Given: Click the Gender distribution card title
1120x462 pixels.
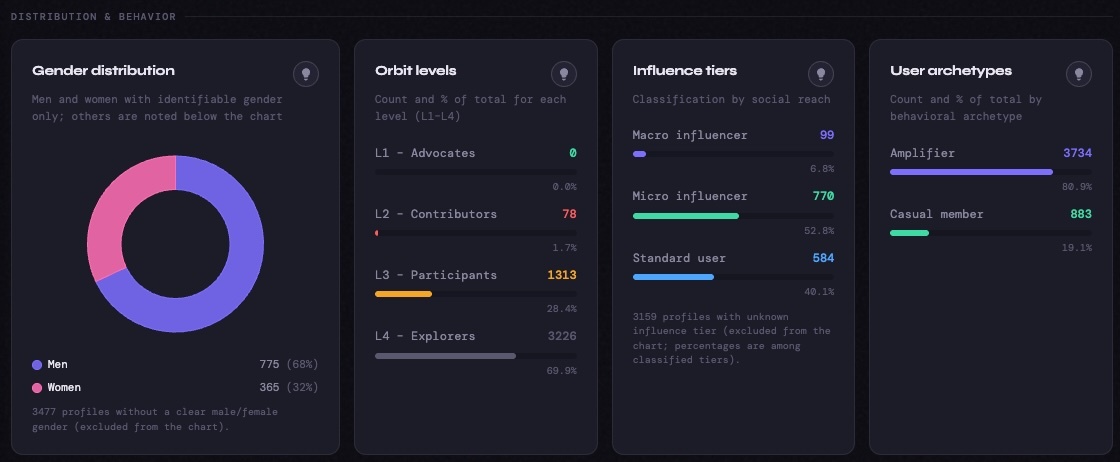Looking at the screenshot, I should tap(103, 71).
